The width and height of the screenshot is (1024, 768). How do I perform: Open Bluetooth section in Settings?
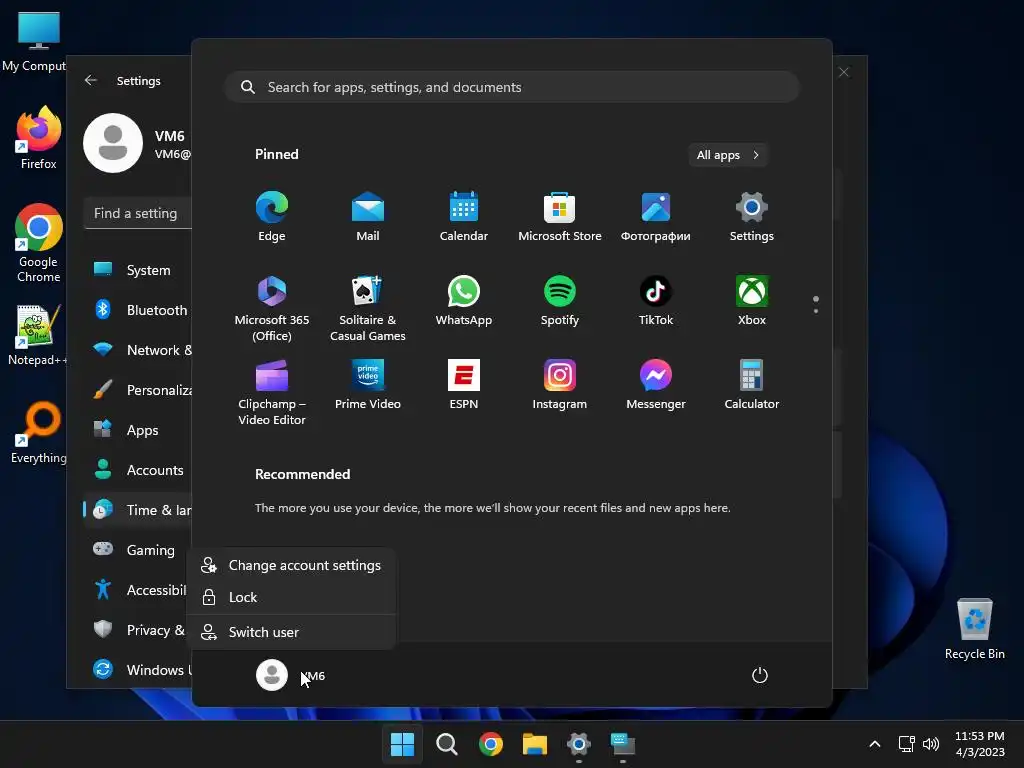tap(138, 310)
